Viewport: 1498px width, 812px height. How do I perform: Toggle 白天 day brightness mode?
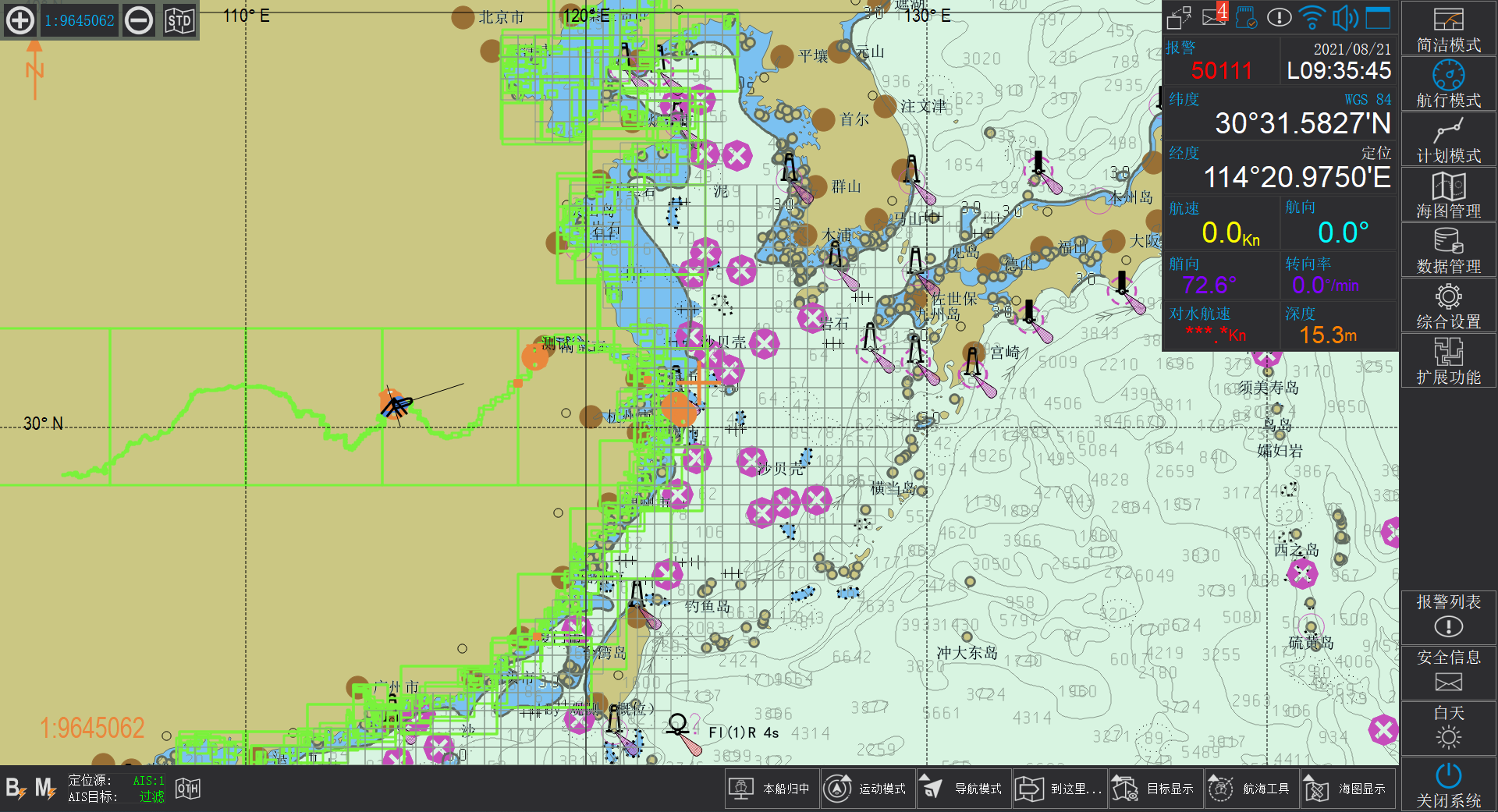pyautogui.click(x=1448, y=728)
